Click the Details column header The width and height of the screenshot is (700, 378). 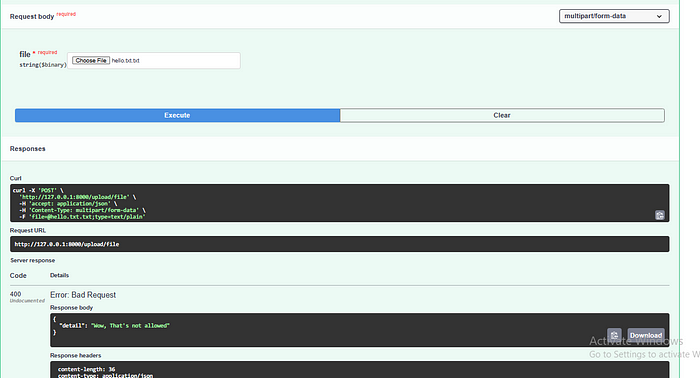[59, 275]
